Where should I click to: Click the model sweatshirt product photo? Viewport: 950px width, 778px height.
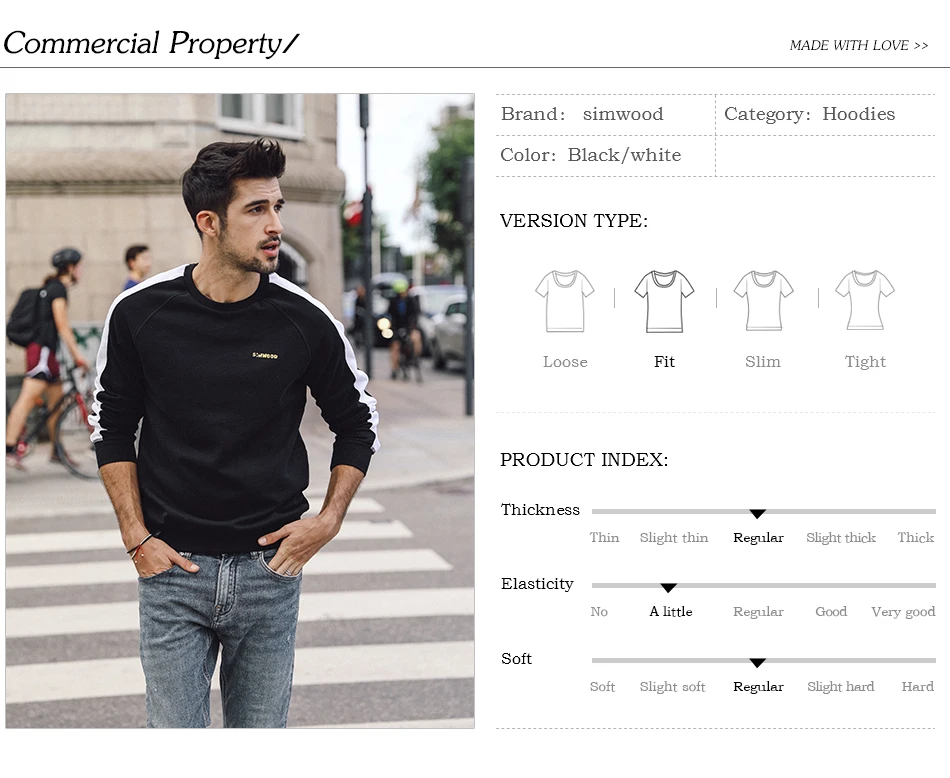tap(240, 411)
